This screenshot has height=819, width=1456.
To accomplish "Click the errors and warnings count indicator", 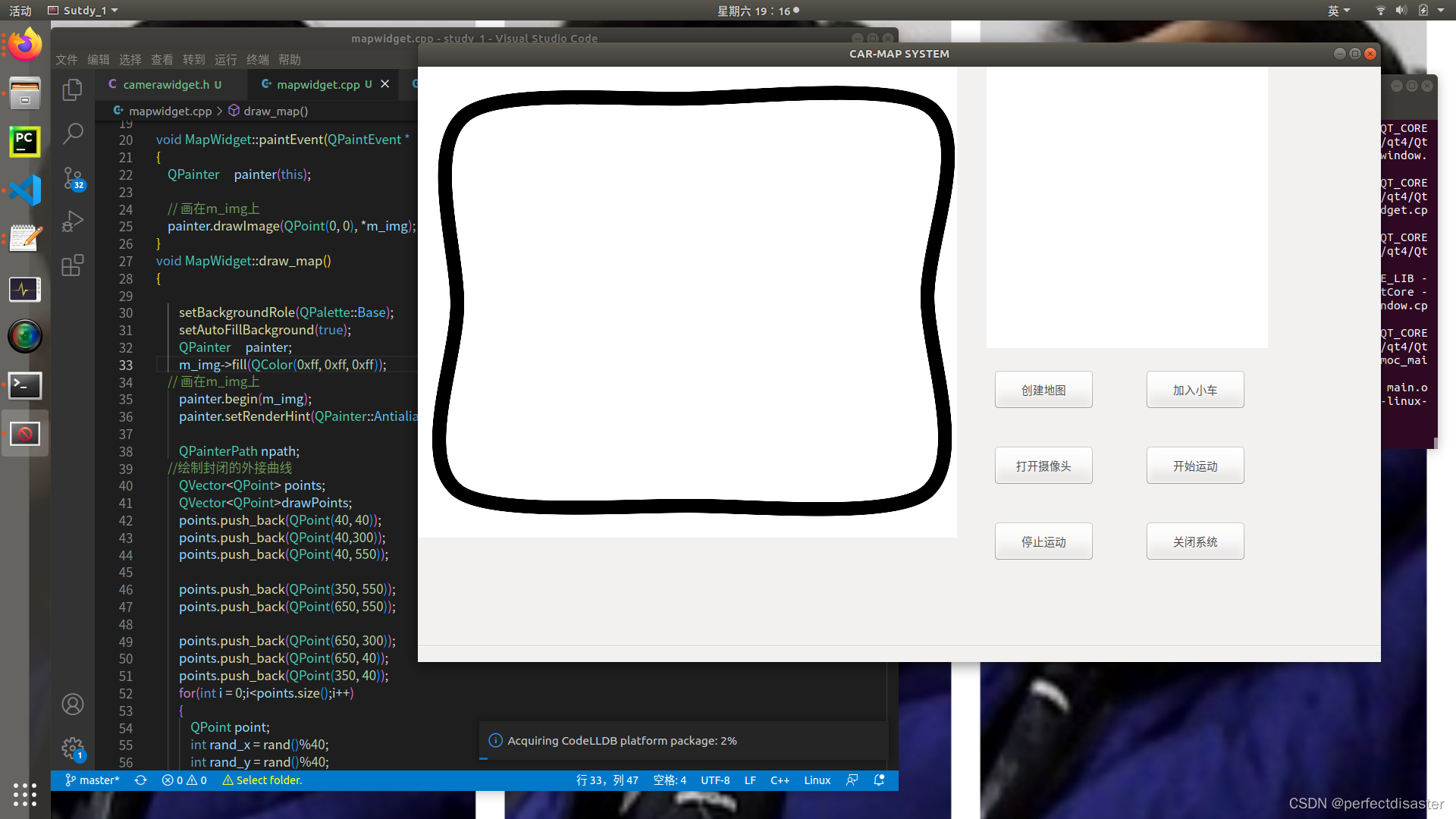I will (184, 780).
